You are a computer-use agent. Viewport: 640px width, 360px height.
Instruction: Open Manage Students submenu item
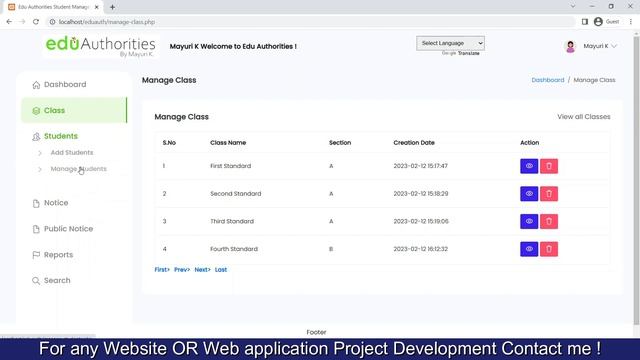pos(78,169)
